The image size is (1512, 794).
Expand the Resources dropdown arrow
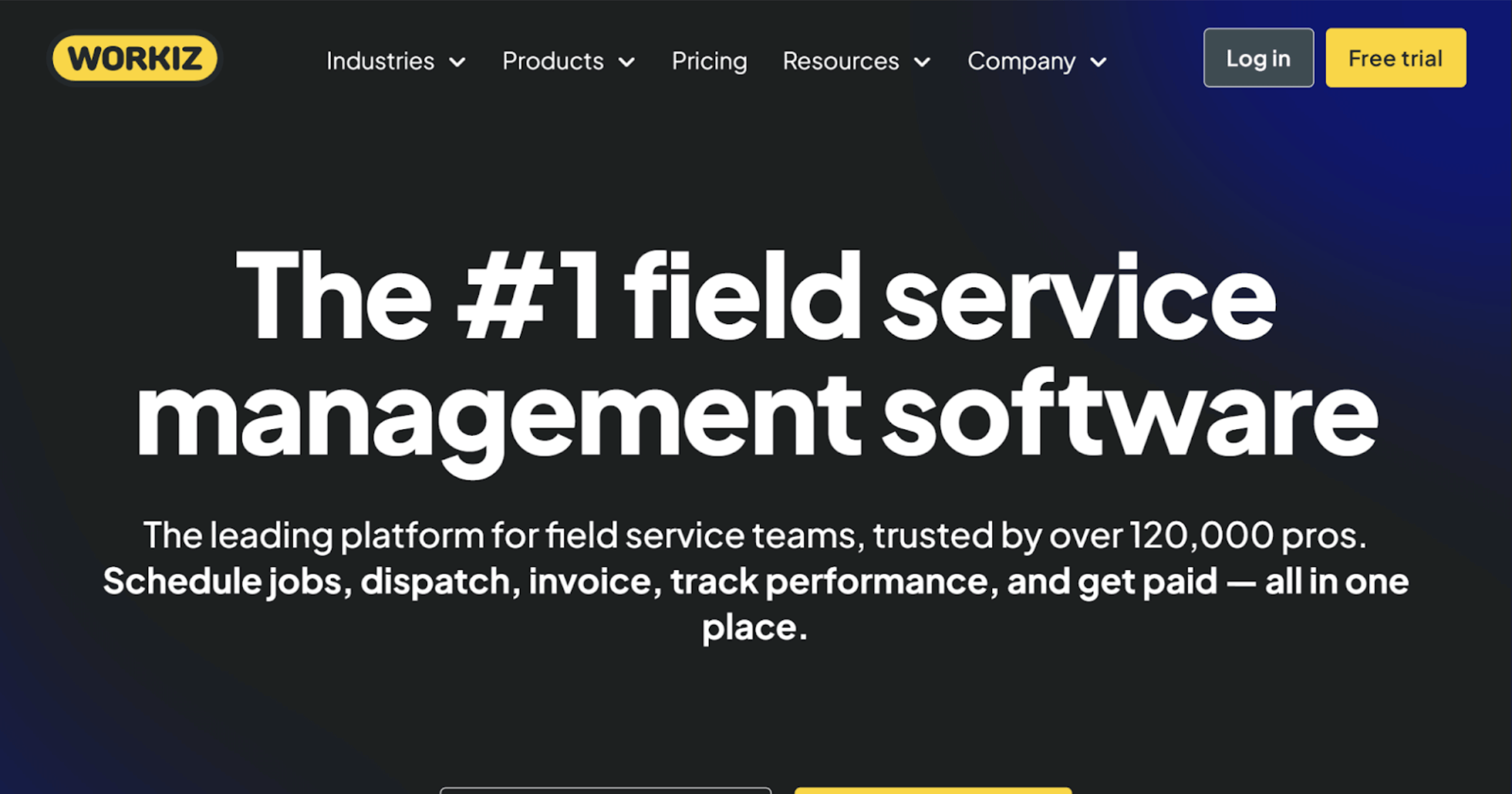pyautogui.click(x=922, y=62)
